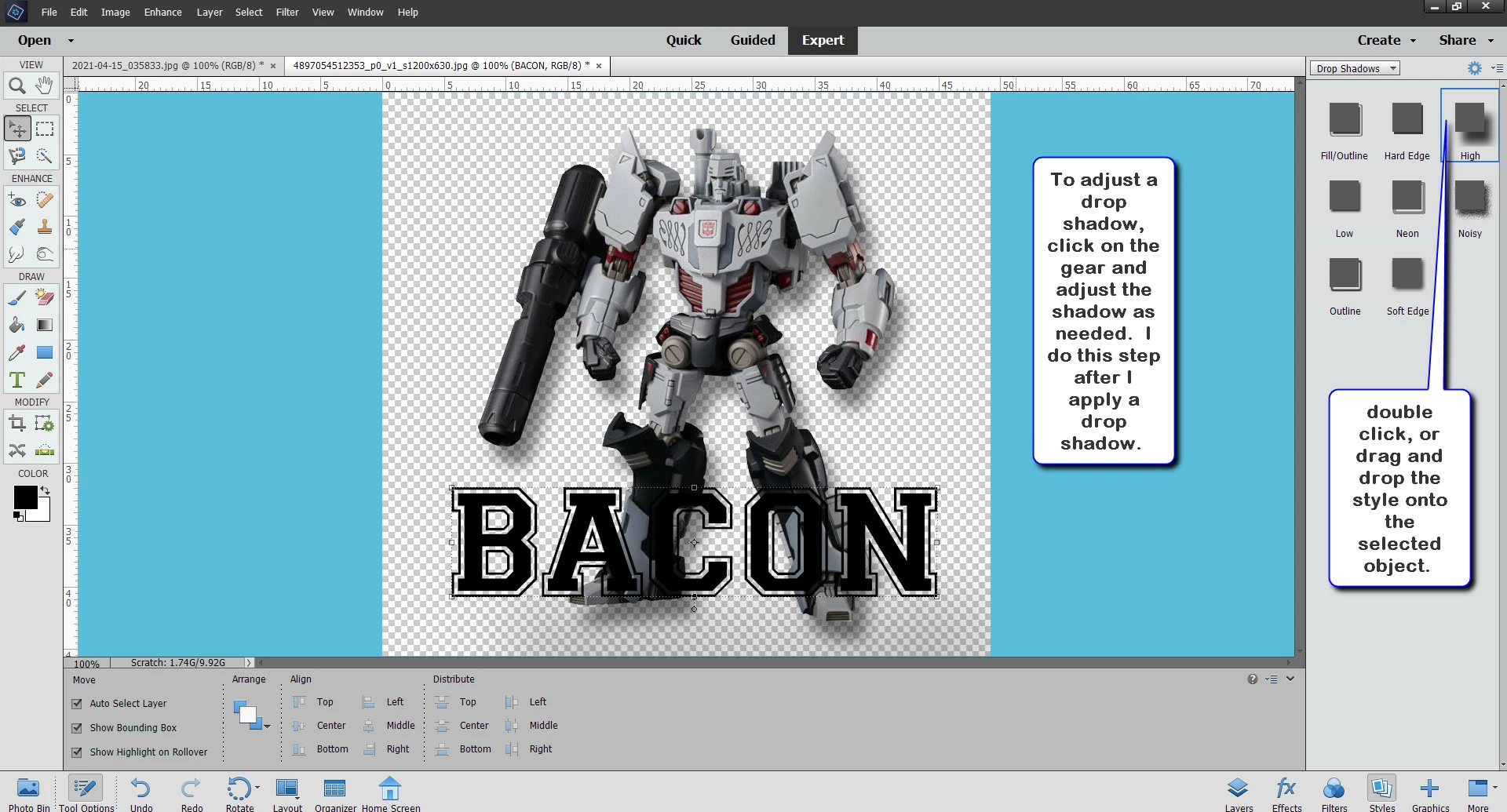Image resolution: width=1507 pixels, height=812 pixels.
Task: Select the Hand tool
Action: pyautogui.click(x=45, y=86)
